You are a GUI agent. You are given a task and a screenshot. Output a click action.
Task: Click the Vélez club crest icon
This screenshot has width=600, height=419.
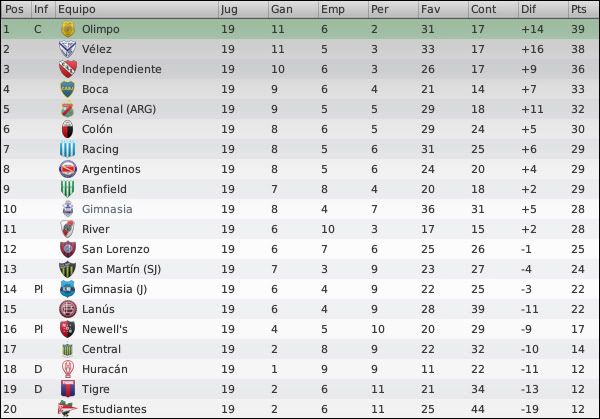[x=68, y=49]
